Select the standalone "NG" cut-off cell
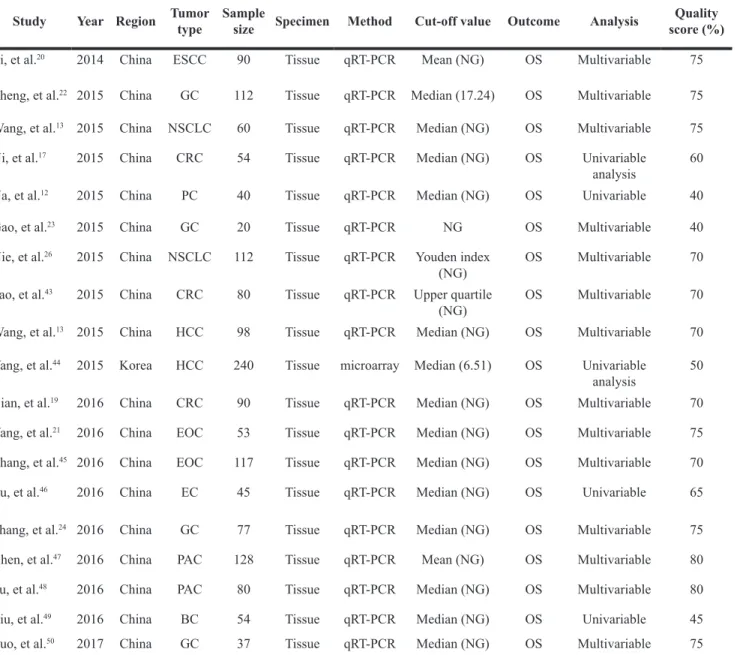Image resolution: width=737 pixels, height=655 pixels. coord(453,227)
